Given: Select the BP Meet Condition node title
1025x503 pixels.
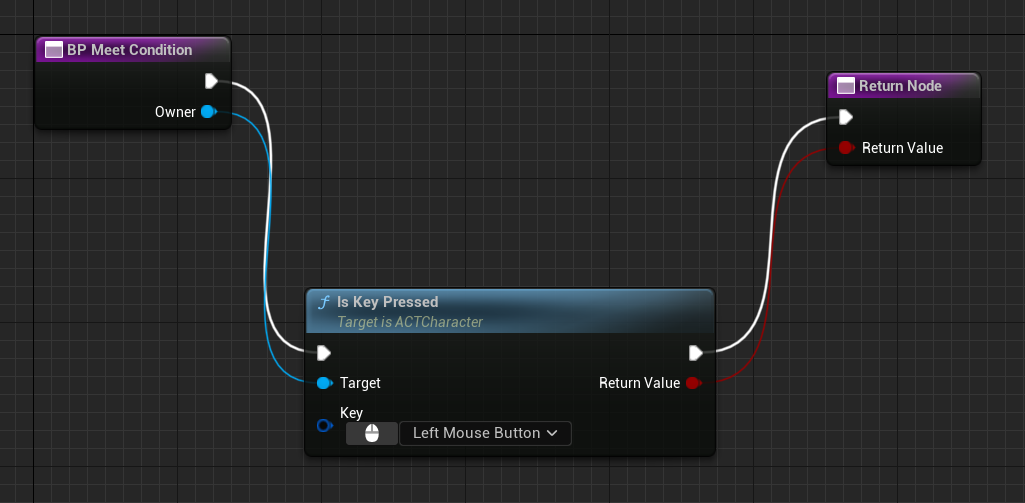Looking at the screenshot, I should click(x=130, y=50).
